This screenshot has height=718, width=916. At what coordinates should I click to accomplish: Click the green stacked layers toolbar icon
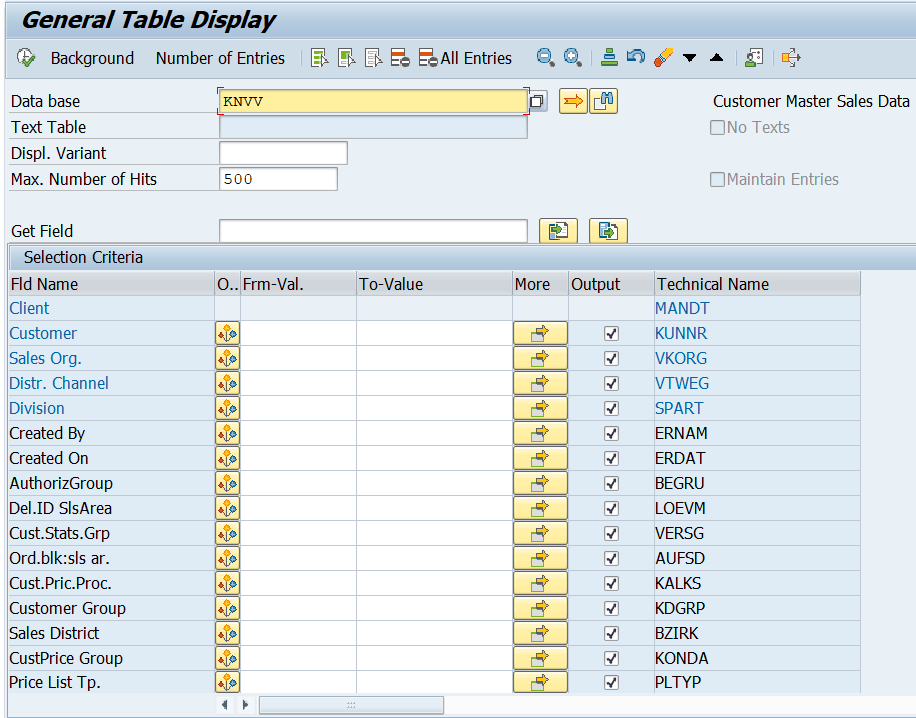[x=609, y=57]
